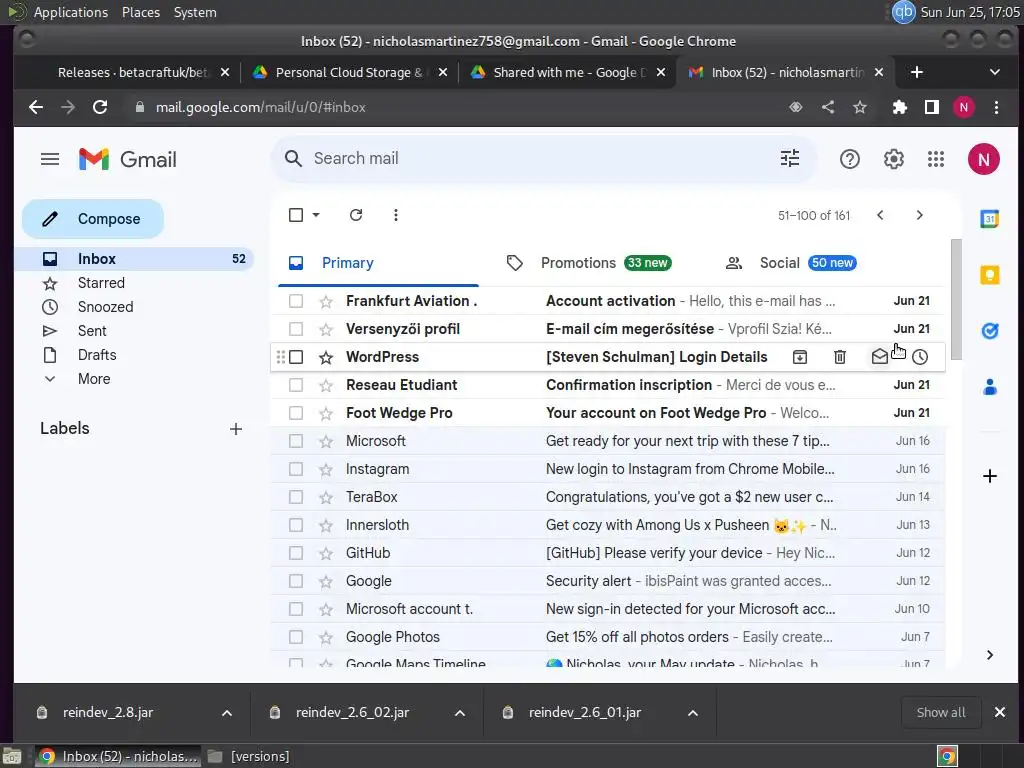Open Google Tasks side panel icon

click(990, 331)
